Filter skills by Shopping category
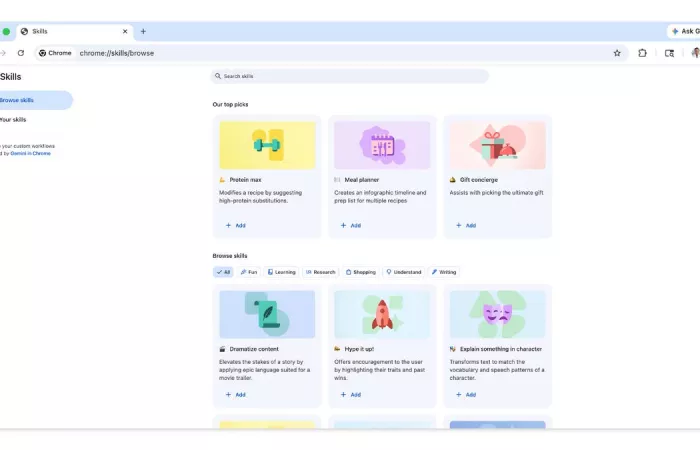Screen dimensions: 700x450 [361, 272]
